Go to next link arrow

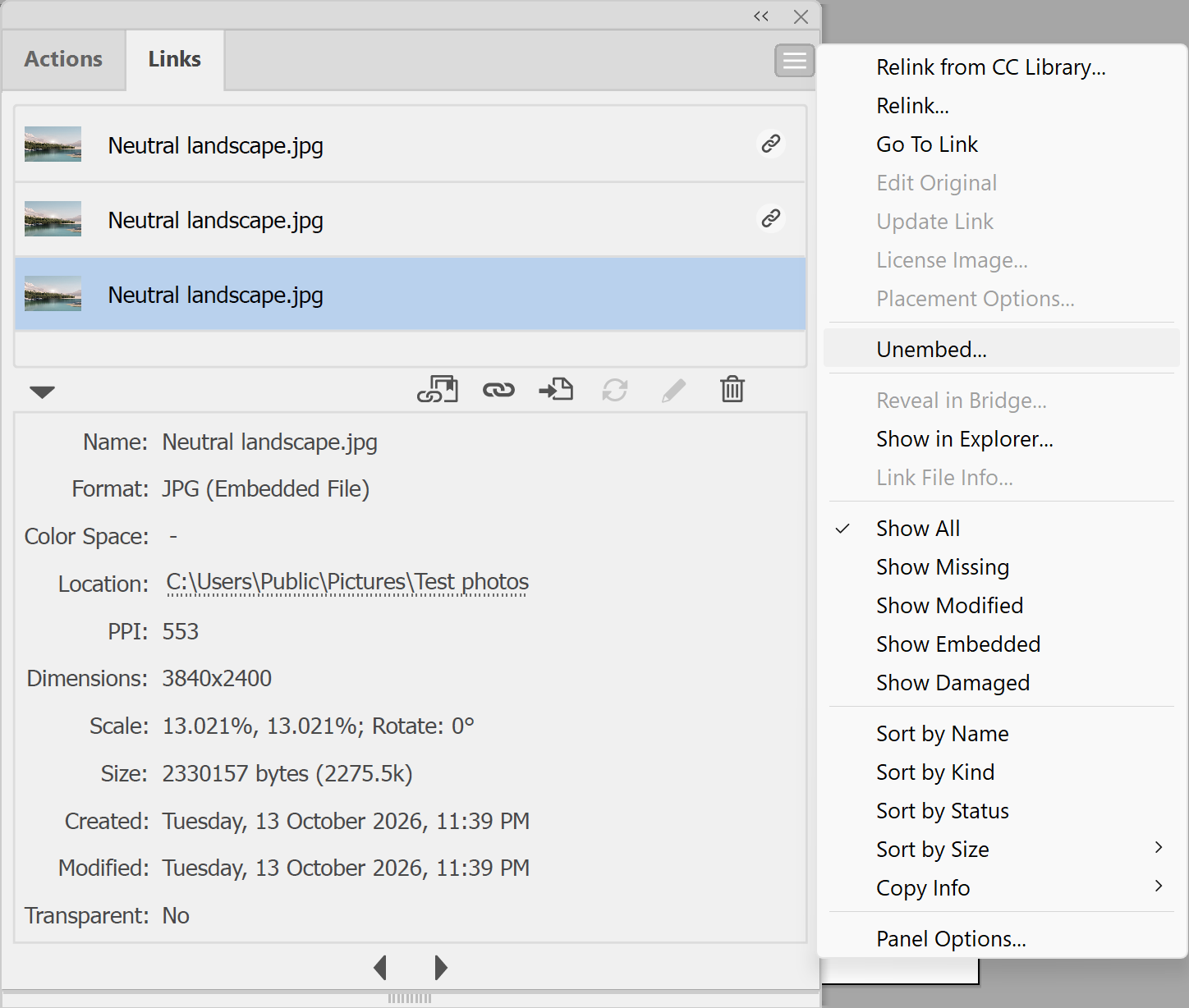click(x=441, y=967)
